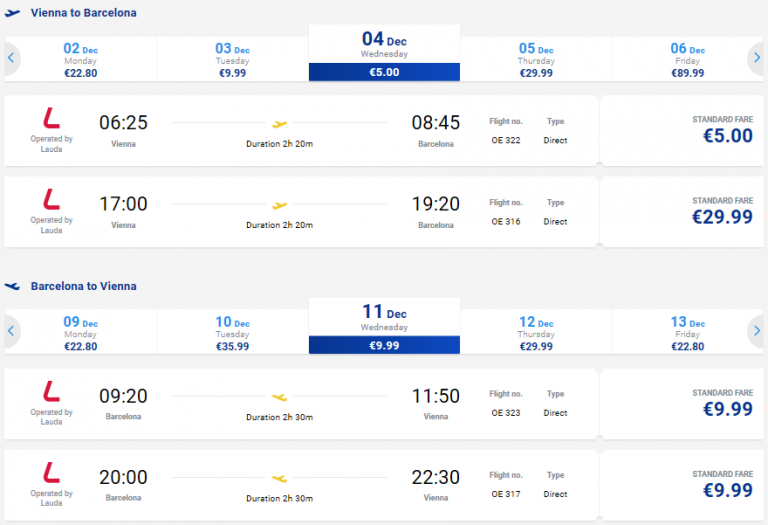
Task: Select the 12 Dec Thursday return tab
Action: tap(535, 333)
